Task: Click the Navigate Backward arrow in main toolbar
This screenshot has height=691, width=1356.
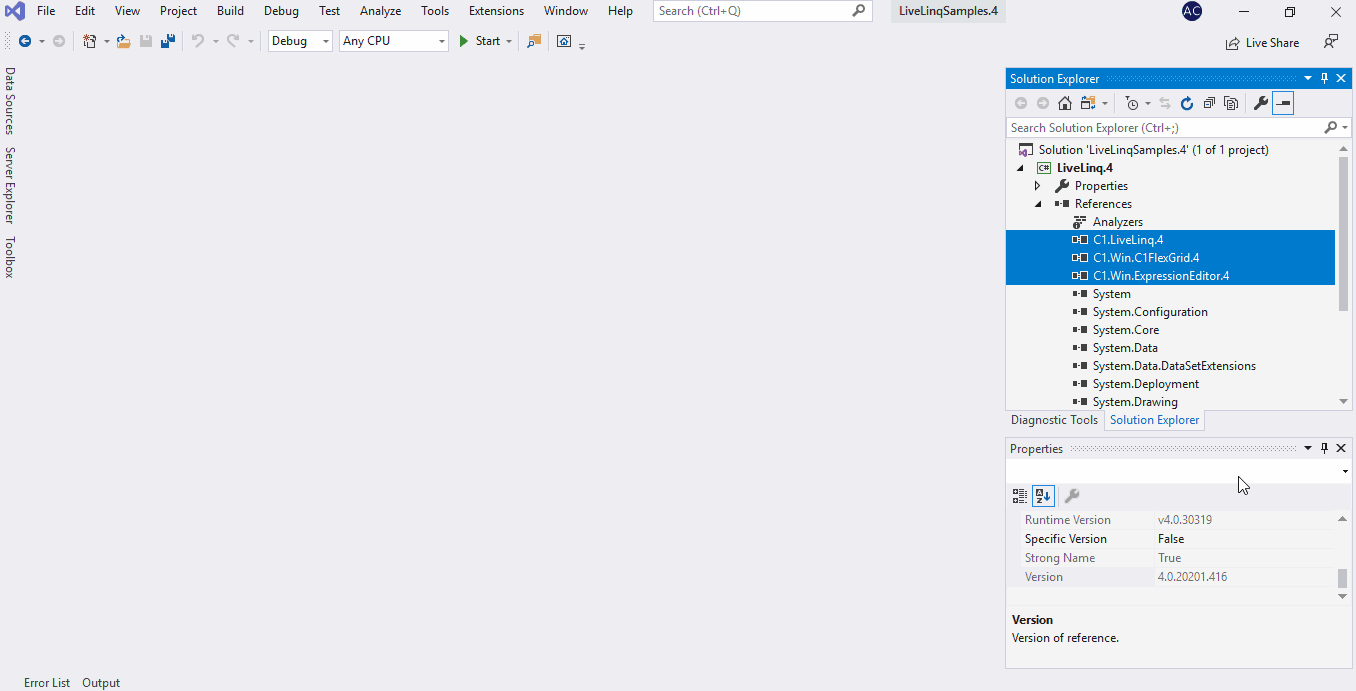Action: pos(25,41)
